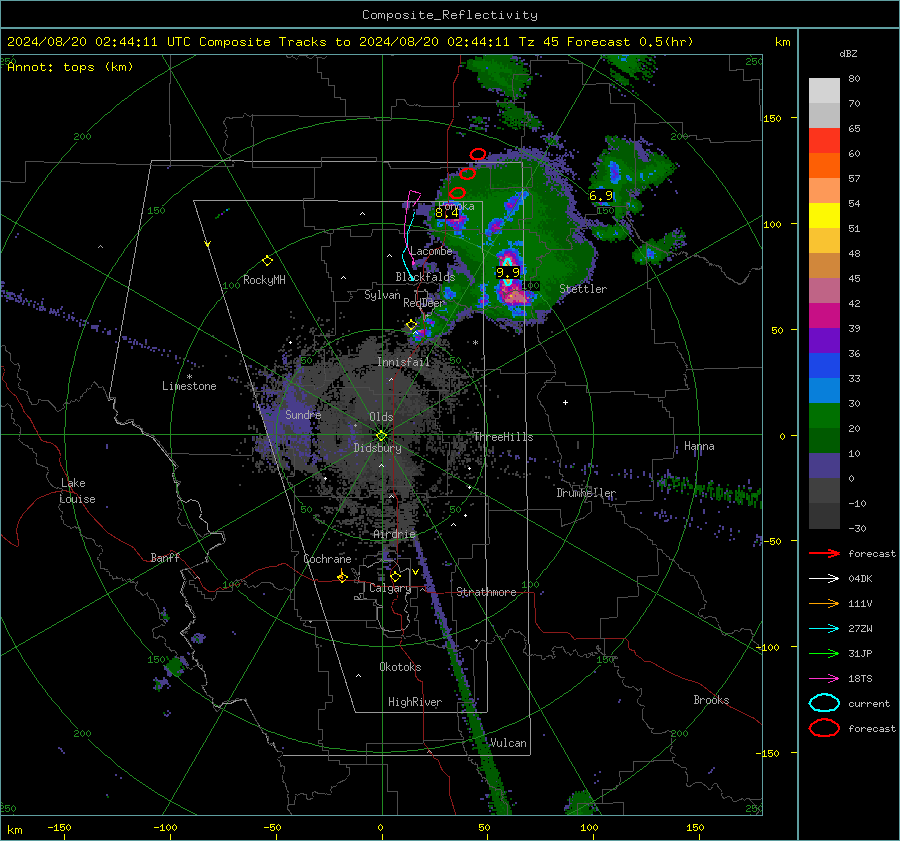Click the dBZ scale heading
Viewport: 900px width, 841px height.
pos(848,53)
